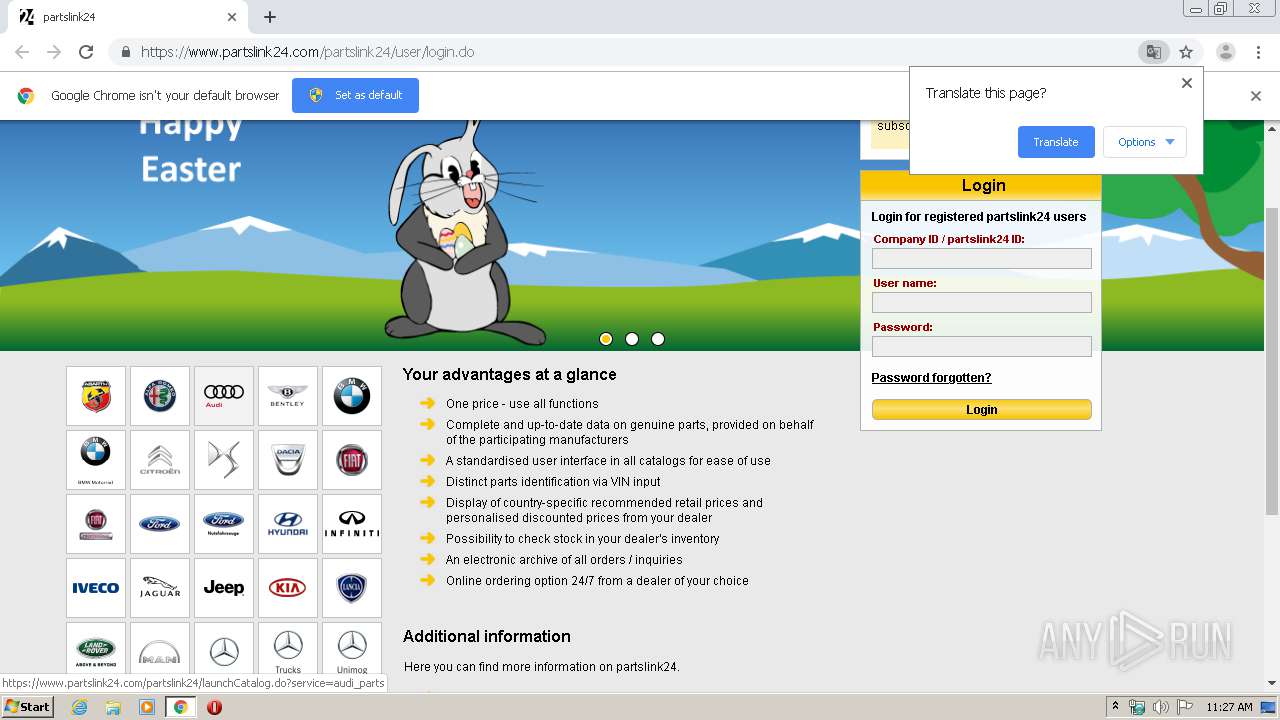View site info via the lock icon
This screenshot has height=720, width=1280.
point(125,52)
